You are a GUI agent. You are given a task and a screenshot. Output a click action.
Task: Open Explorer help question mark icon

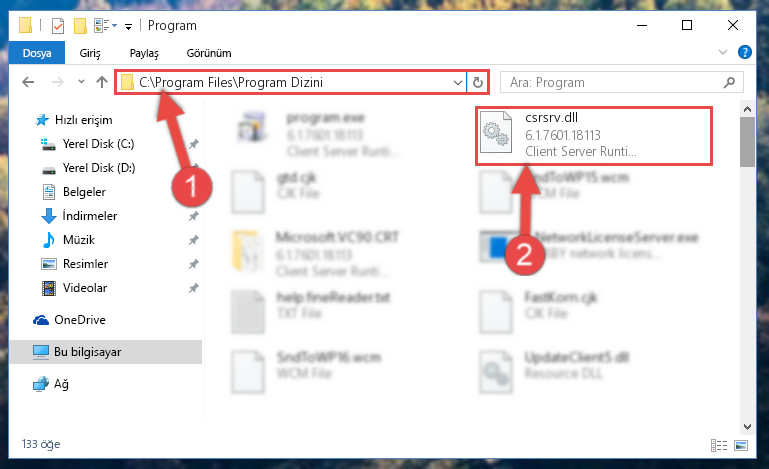pyautogui.click(x=744, y=52)
